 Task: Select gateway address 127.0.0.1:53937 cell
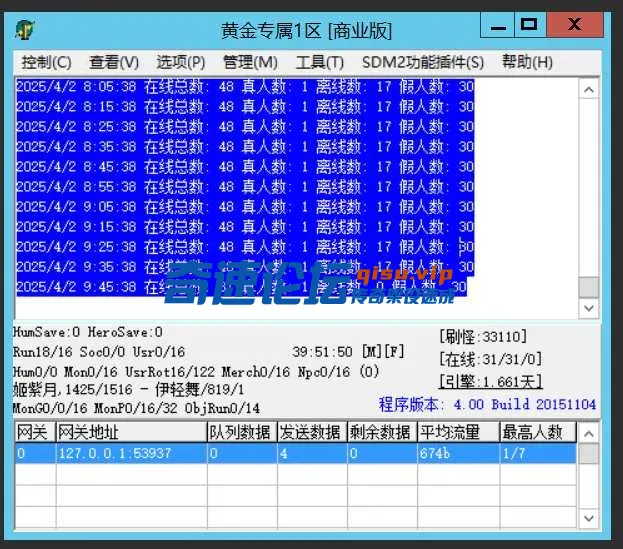[x=132, y=454]
